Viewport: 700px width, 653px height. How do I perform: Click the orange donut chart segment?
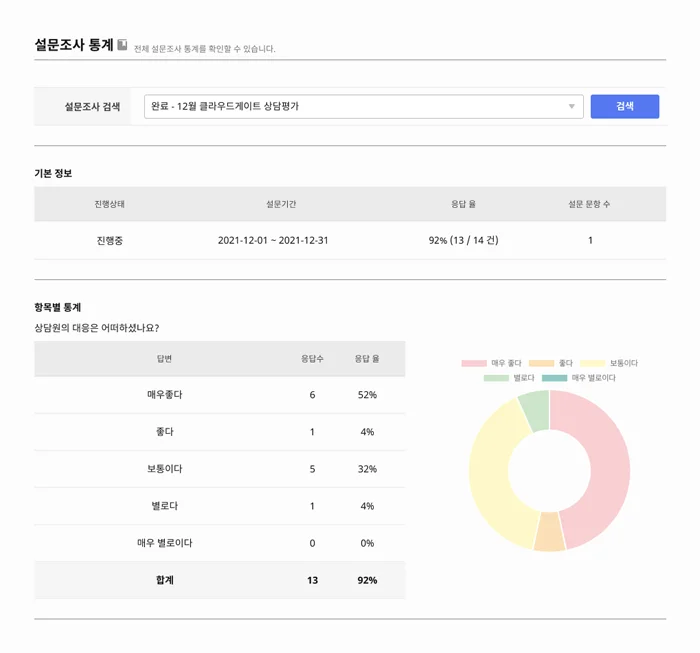click(x=550, y=532)
